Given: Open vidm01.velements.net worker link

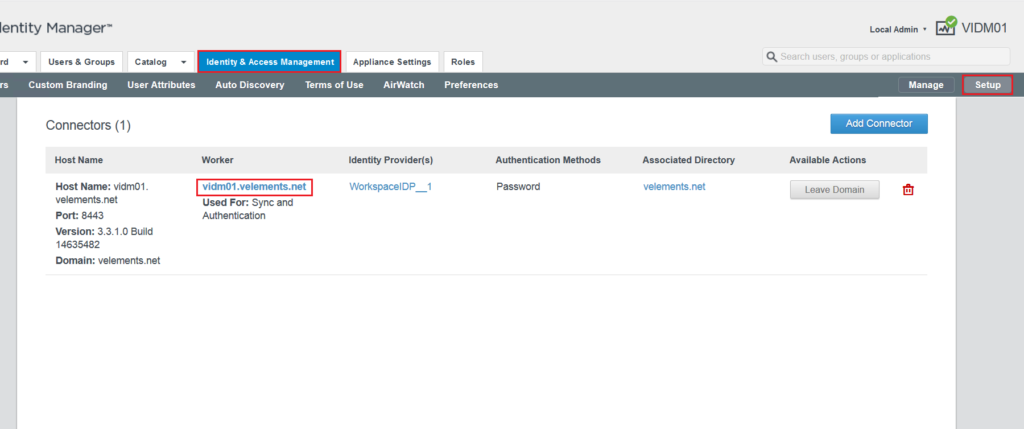Looking at the screenshot, I should 254,187.
